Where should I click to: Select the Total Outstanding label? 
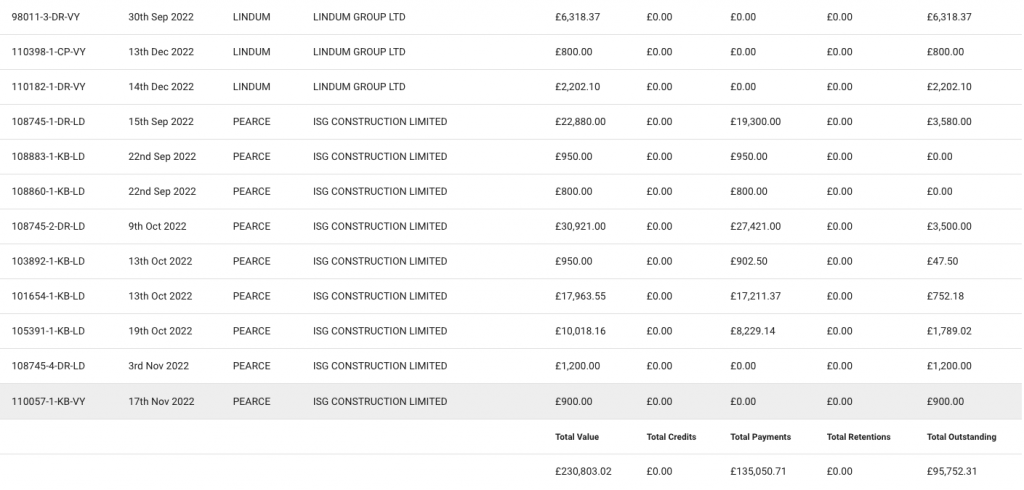tap(961, 437)
